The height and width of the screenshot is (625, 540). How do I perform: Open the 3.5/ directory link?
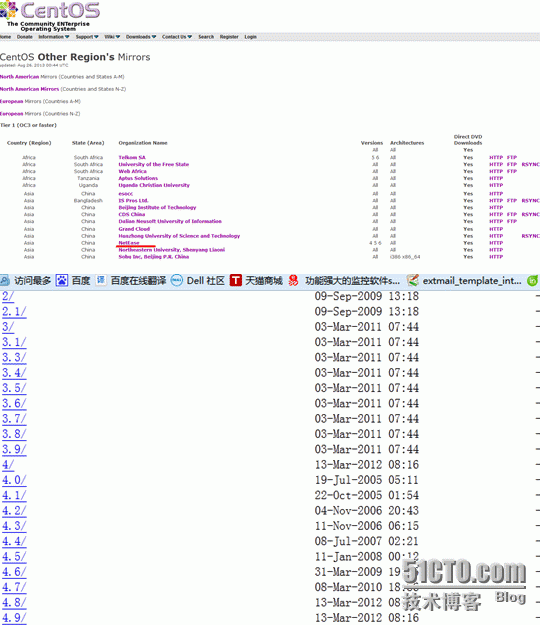coord(14,388)
